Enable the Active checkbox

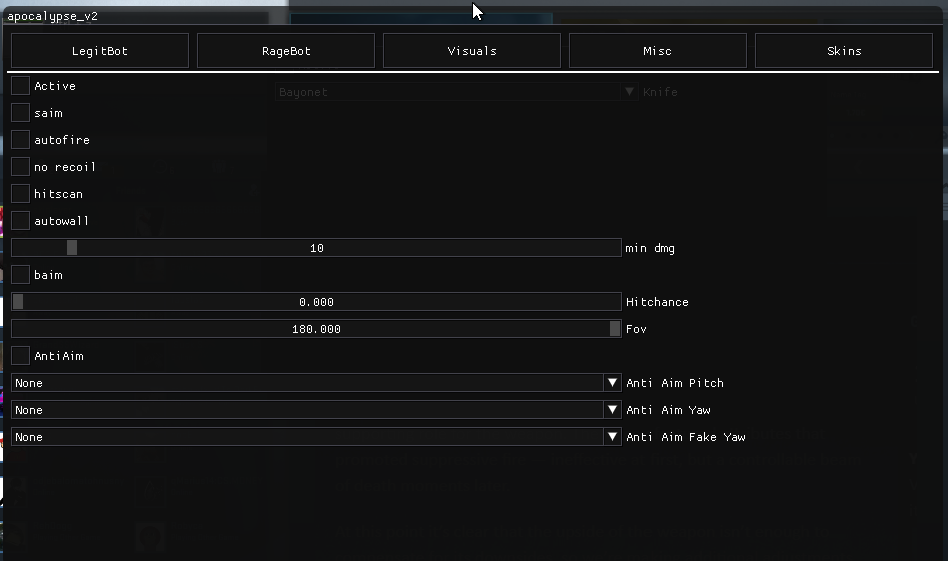(x=21, y=86)
